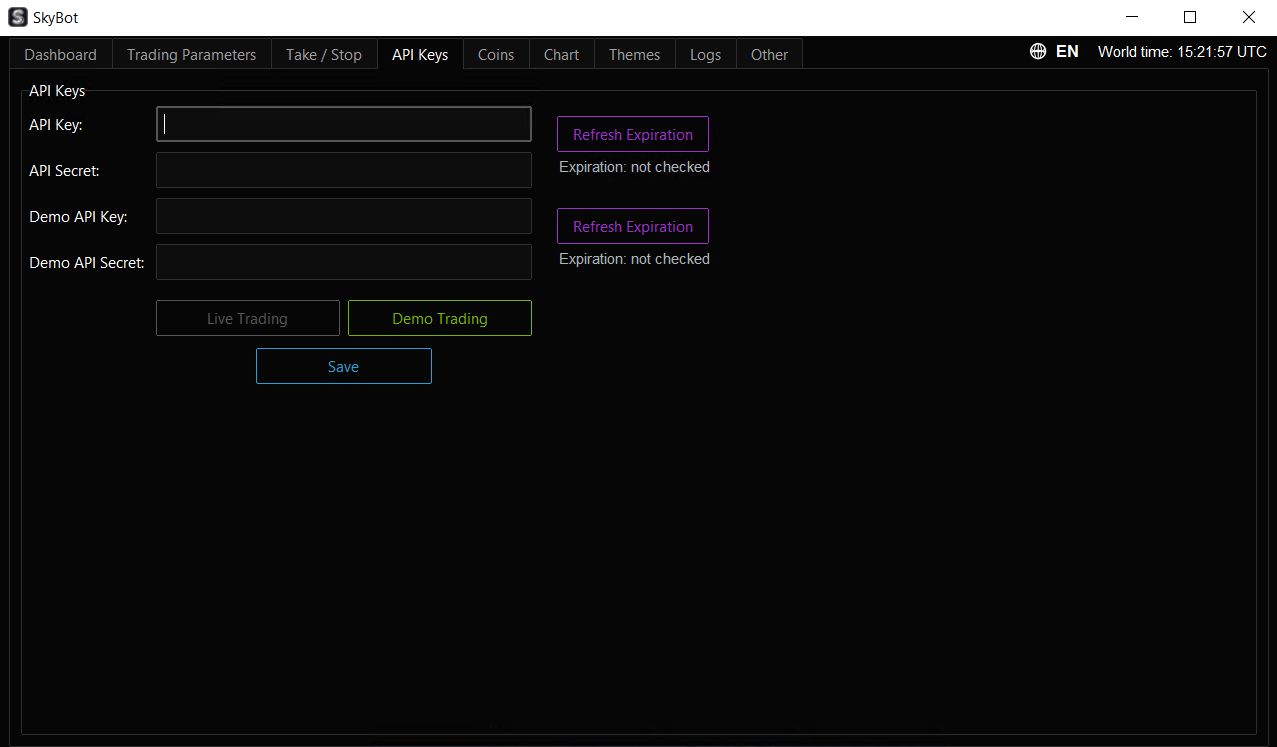
Task: Click the lower 'Expiration: not checked' status
Action: [634, 259]
